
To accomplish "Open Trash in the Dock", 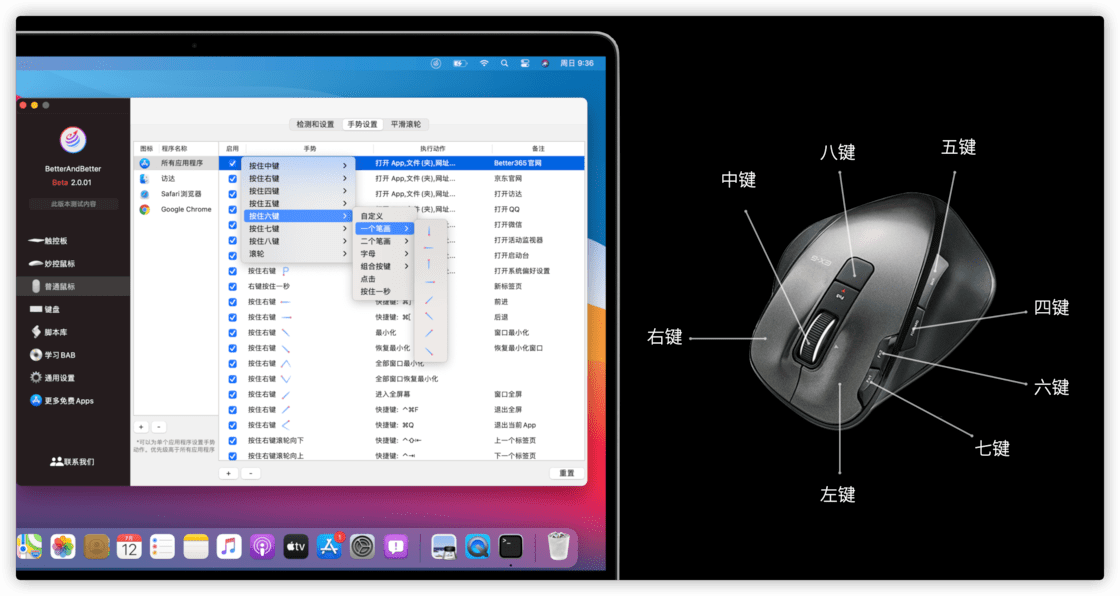I will coord(559,547).
